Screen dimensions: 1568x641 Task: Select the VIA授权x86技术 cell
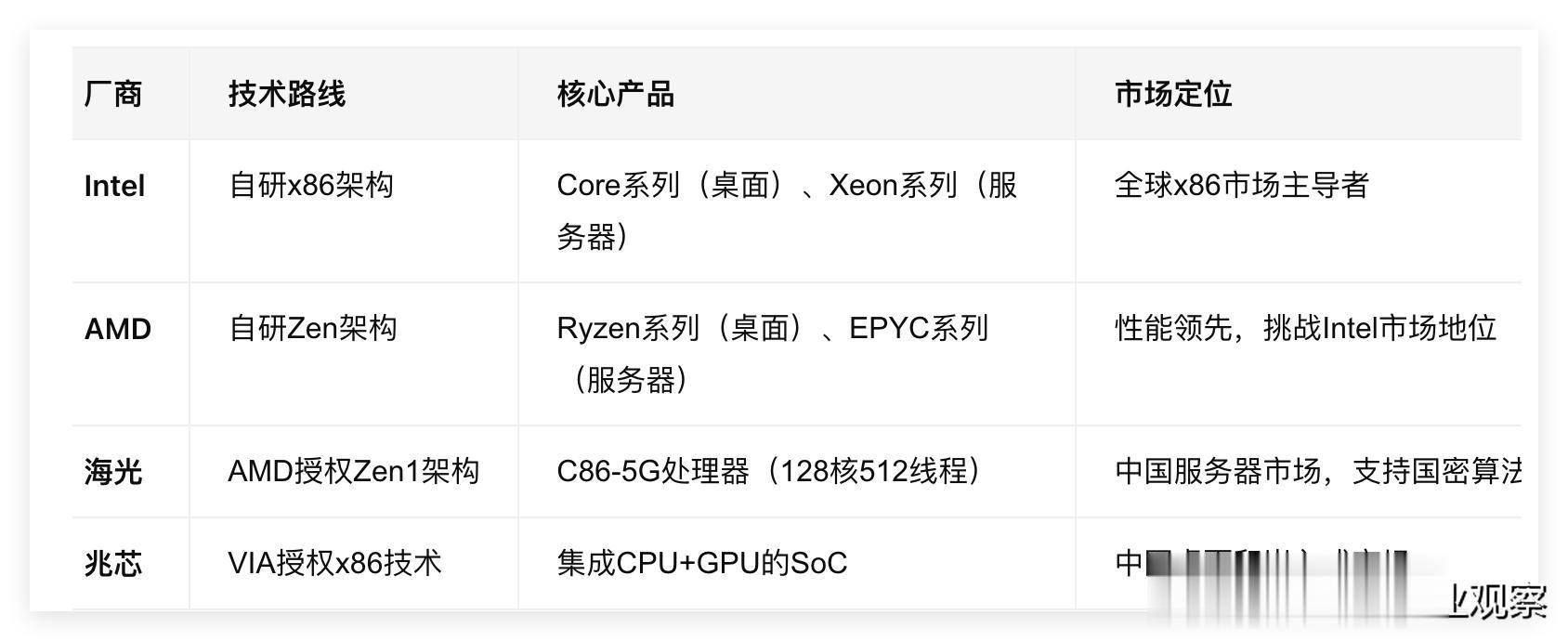coord(334,563)
